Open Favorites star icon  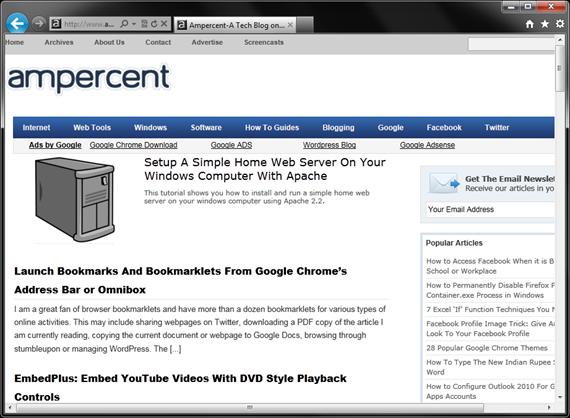tap(545, 24)
